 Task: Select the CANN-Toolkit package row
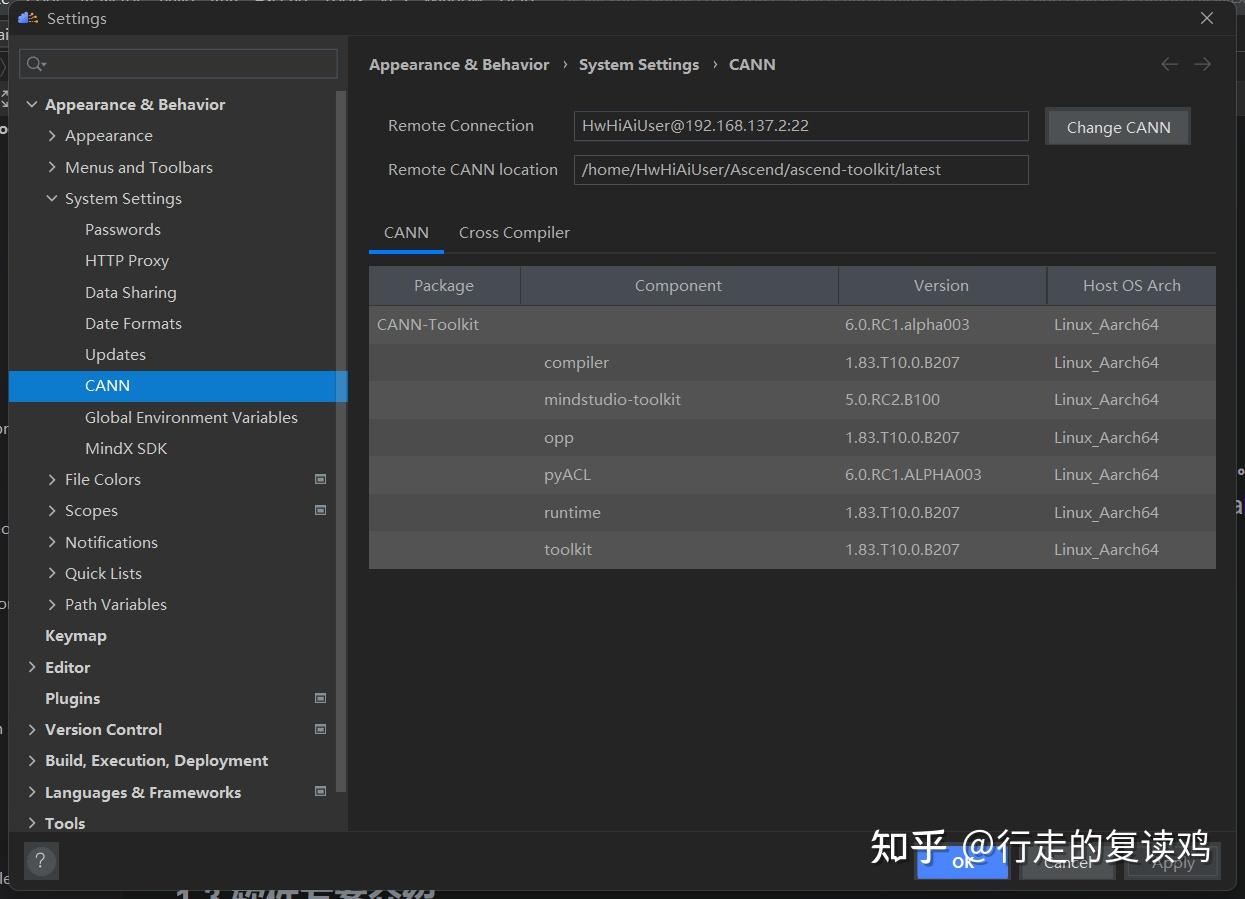pyautogui.click(x=792, y=324)
